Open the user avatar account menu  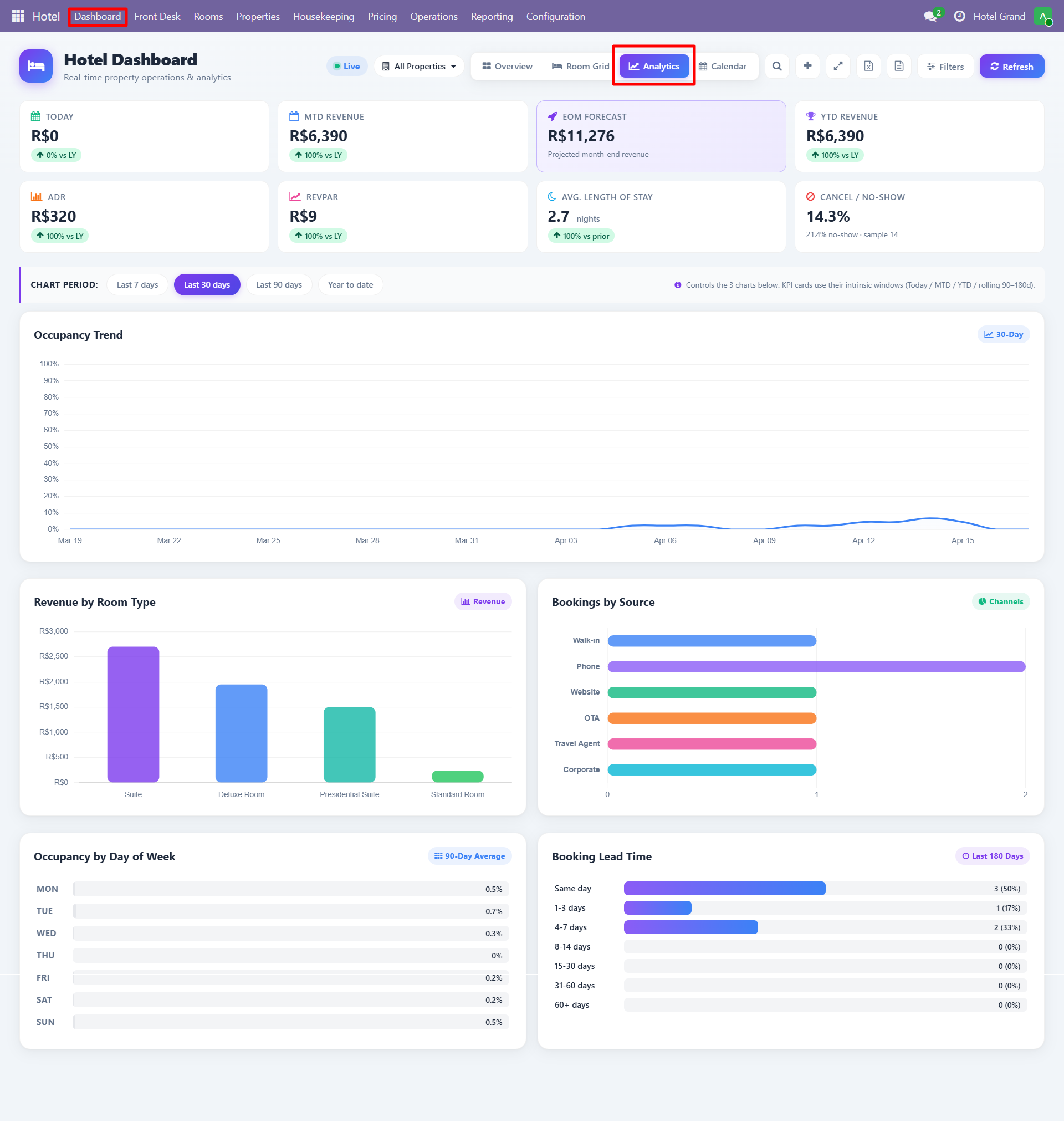click(1044, 16)
